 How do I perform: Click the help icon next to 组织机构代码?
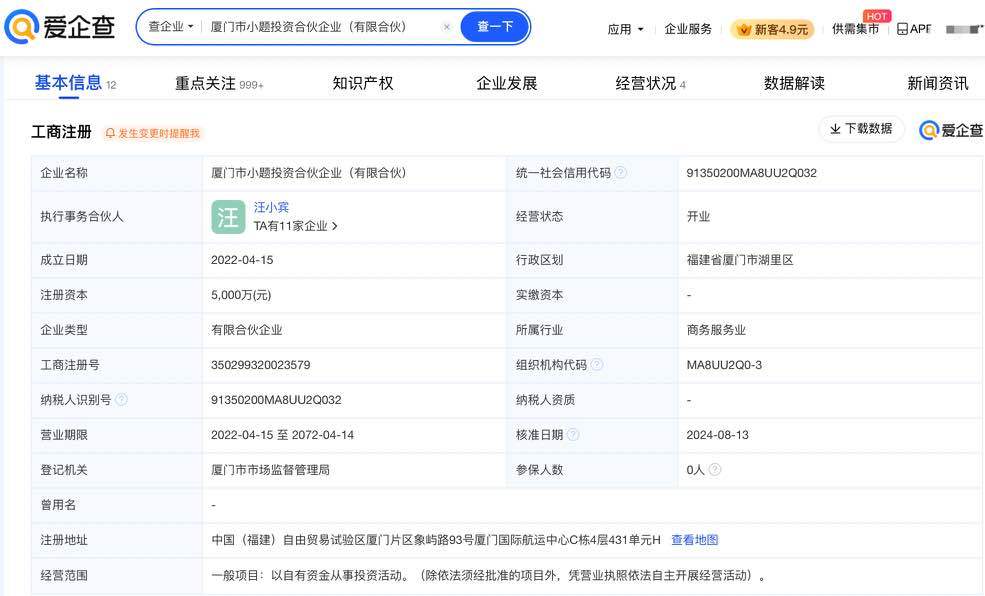coord(597,364)
